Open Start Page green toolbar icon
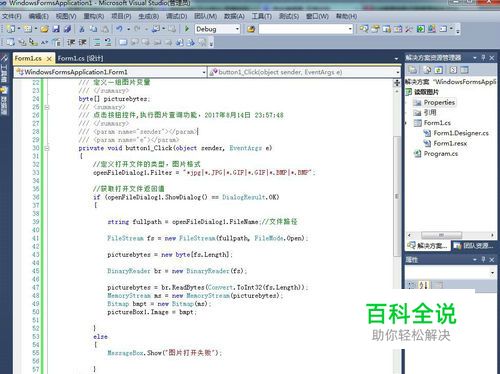 coord(420,29)
